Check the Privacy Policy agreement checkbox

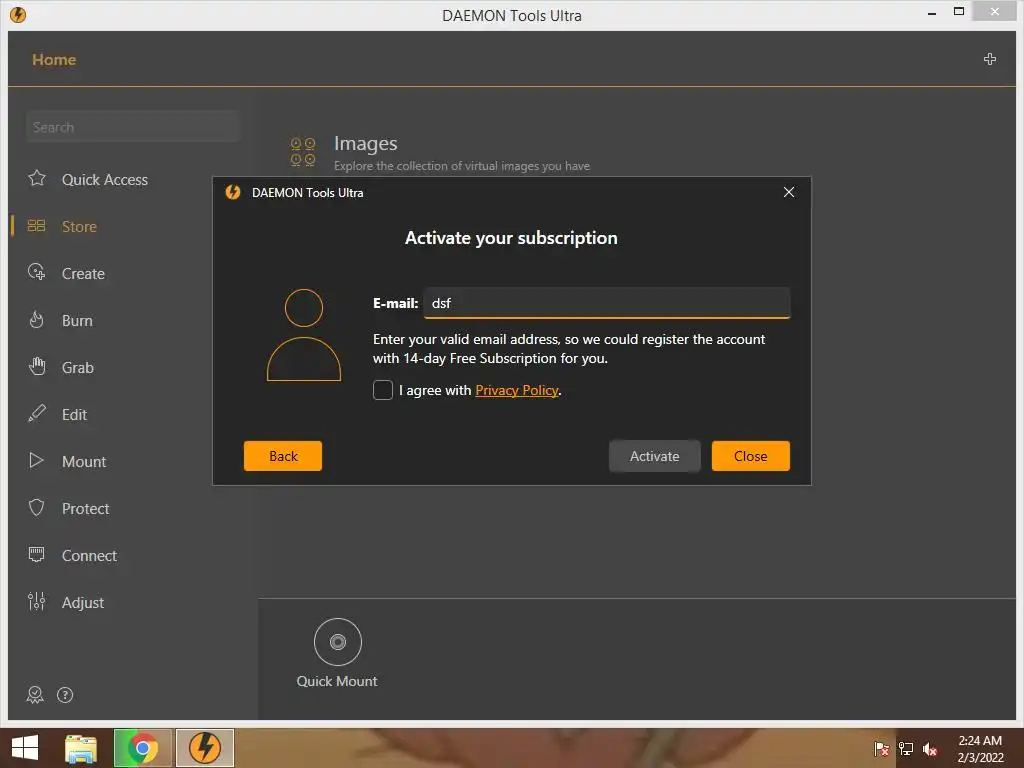point(383,390)
